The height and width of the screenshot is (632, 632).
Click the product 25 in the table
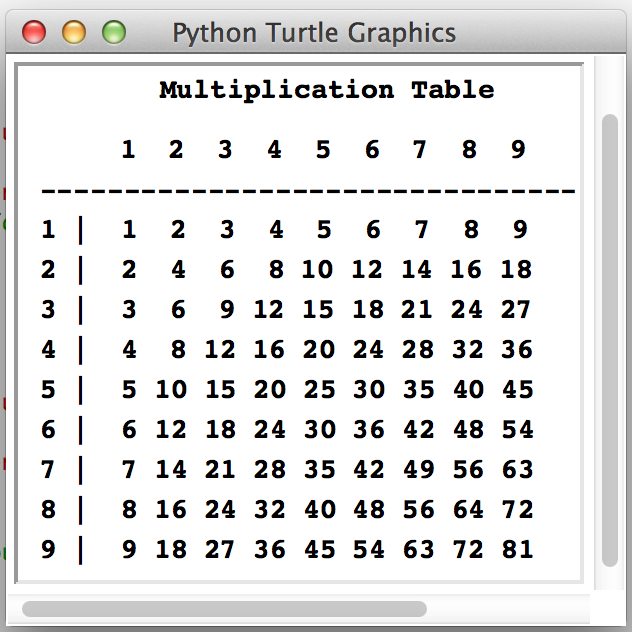click(x=319, y=389)
